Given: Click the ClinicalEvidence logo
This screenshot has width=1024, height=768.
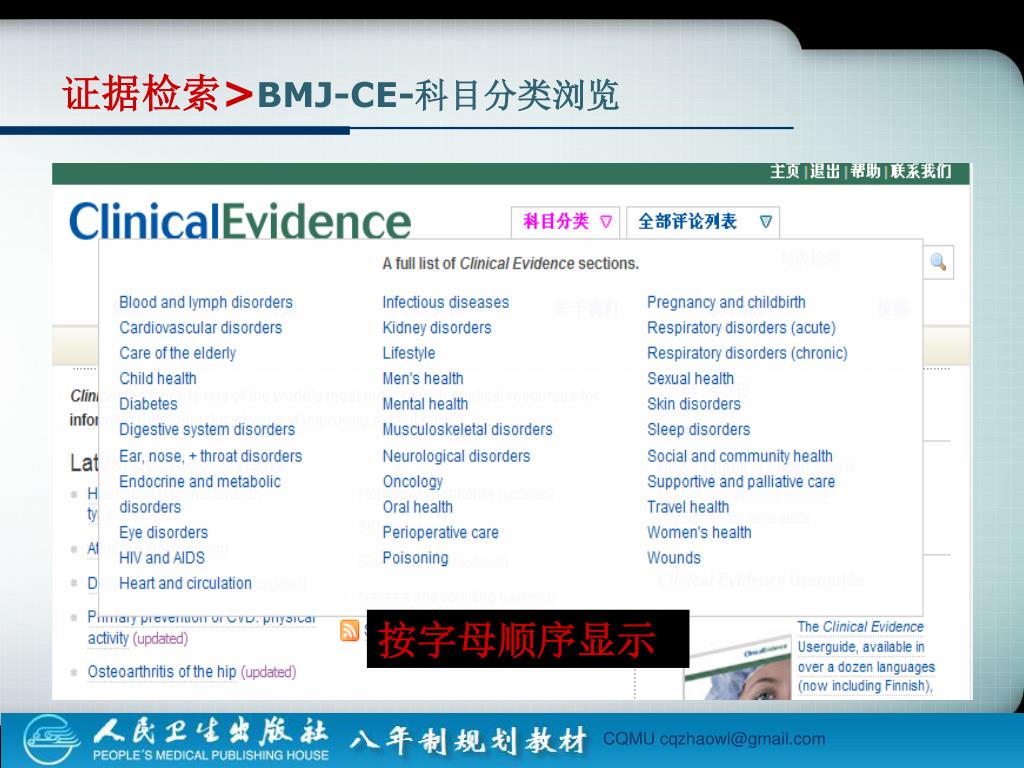Looking at the screenshot, I should click(x=240, y=222).
